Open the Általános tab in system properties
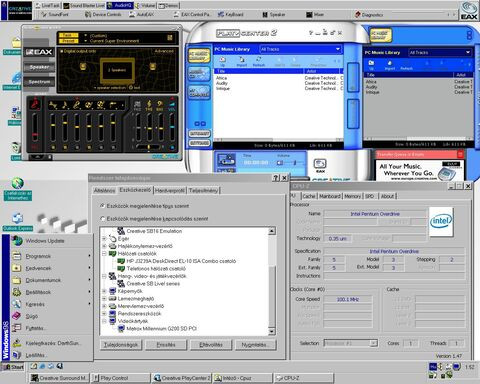Screen dimensions: 480x384 pos(104,190)
